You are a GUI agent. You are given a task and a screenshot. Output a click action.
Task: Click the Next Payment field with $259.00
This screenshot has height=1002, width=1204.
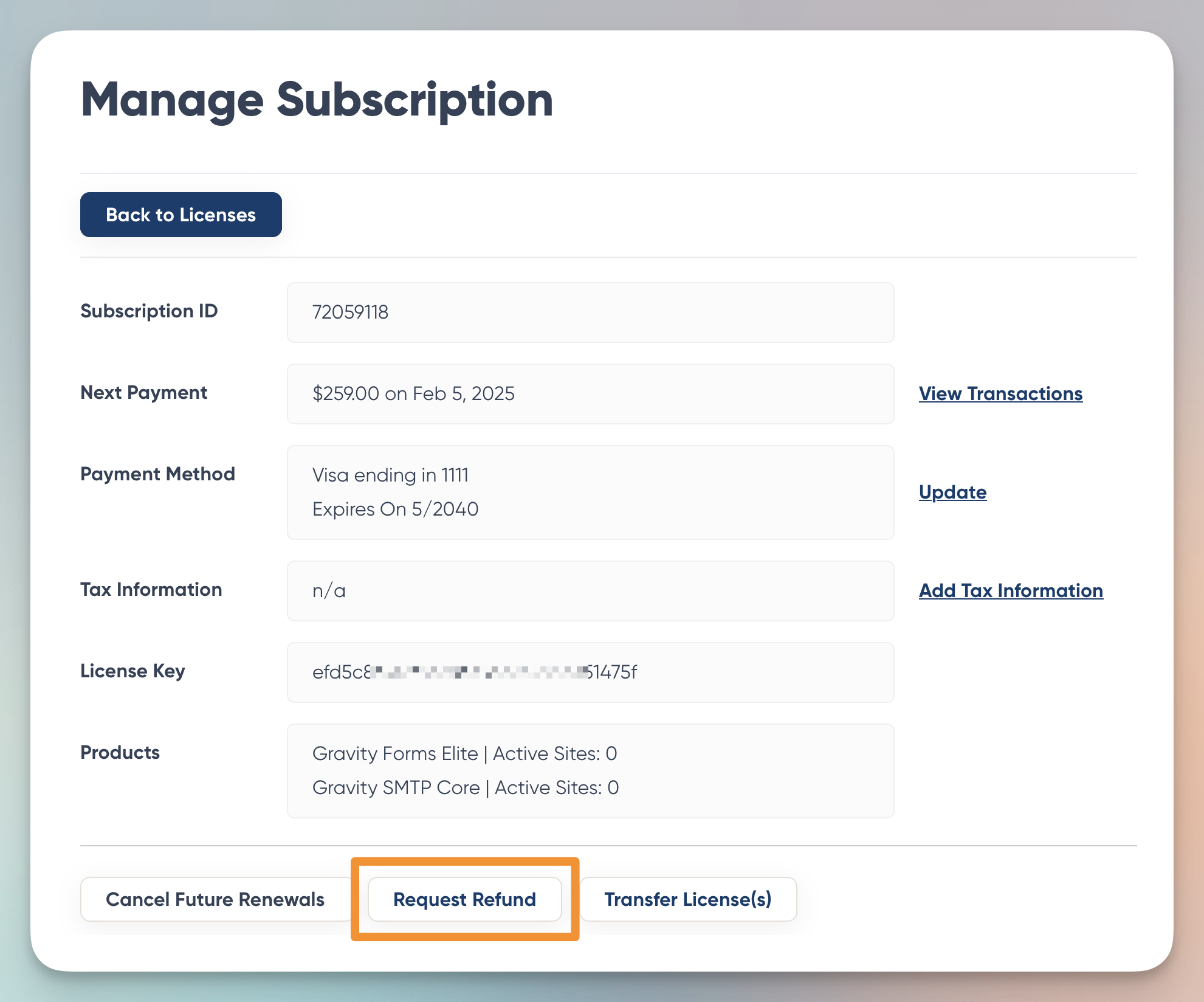pos(590,393)
